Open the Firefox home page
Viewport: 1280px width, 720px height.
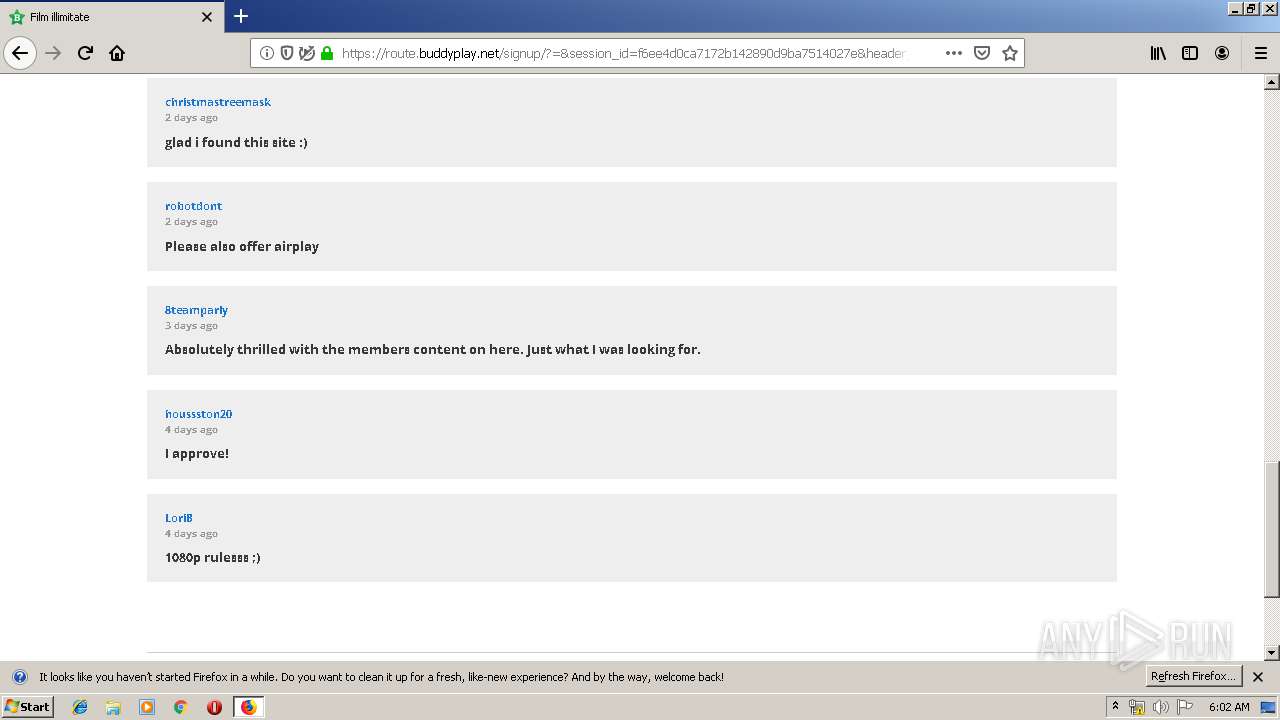click(x=117, y=53)
